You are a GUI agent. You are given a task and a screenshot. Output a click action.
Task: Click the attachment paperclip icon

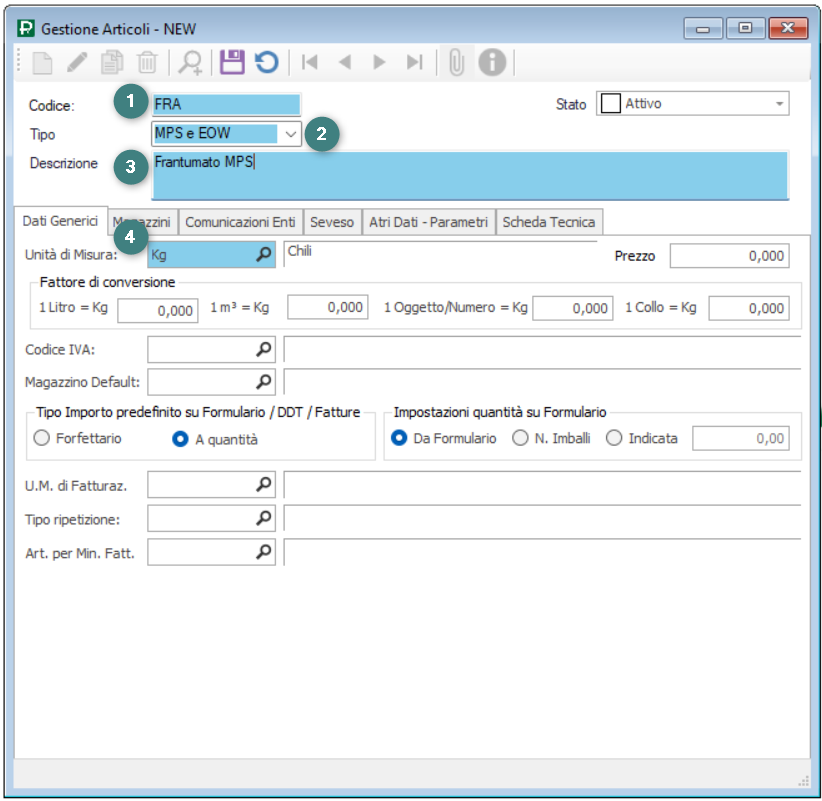click(x=457, y=63)
